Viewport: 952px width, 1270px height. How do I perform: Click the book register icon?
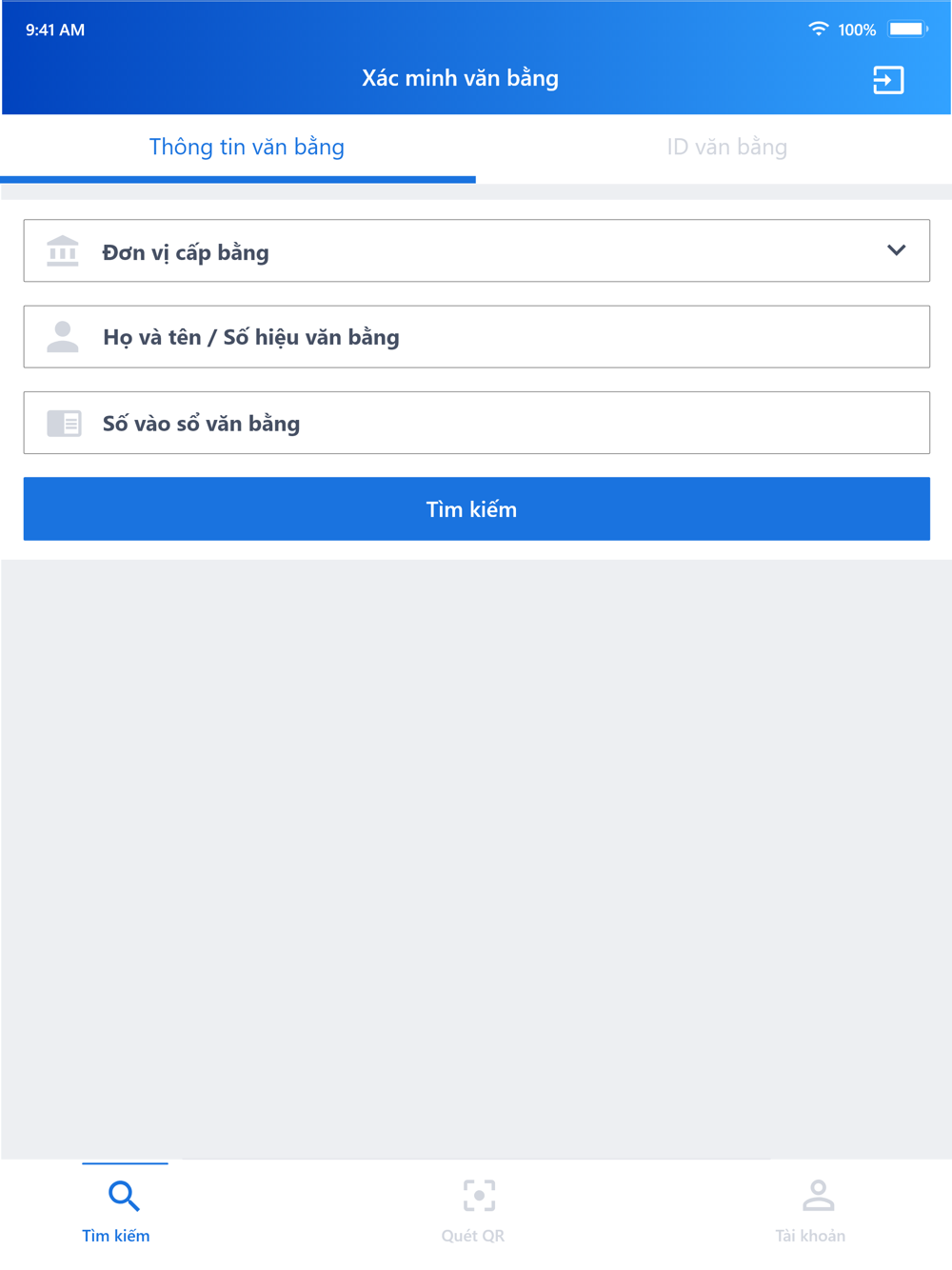click(64, 423)
